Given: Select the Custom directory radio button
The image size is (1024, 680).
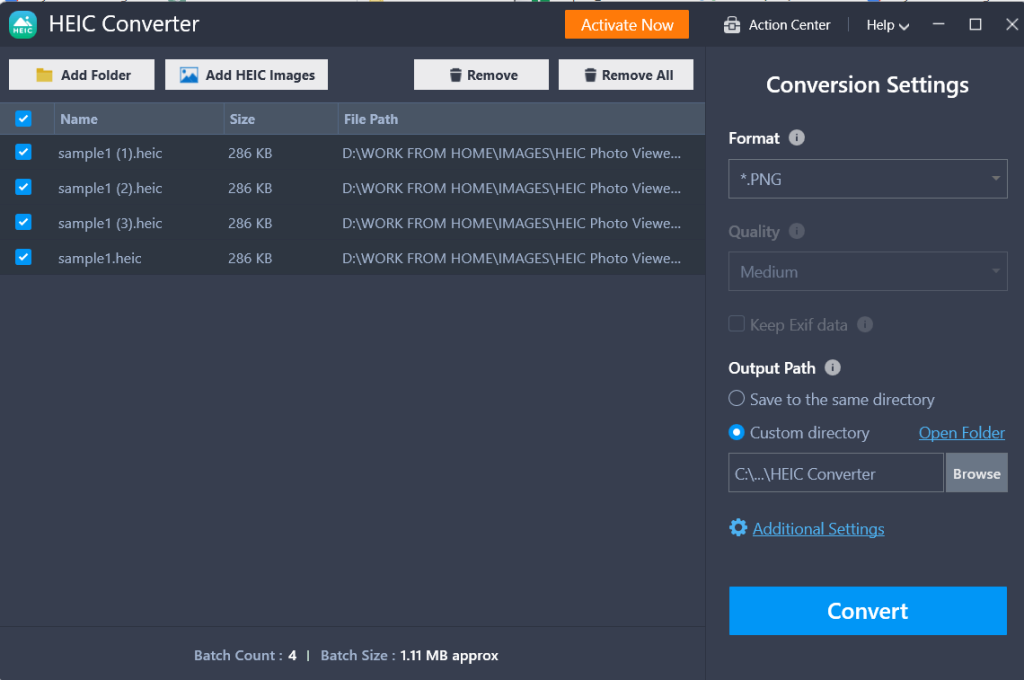Looking at the screenshot, I should click(737, 432).
